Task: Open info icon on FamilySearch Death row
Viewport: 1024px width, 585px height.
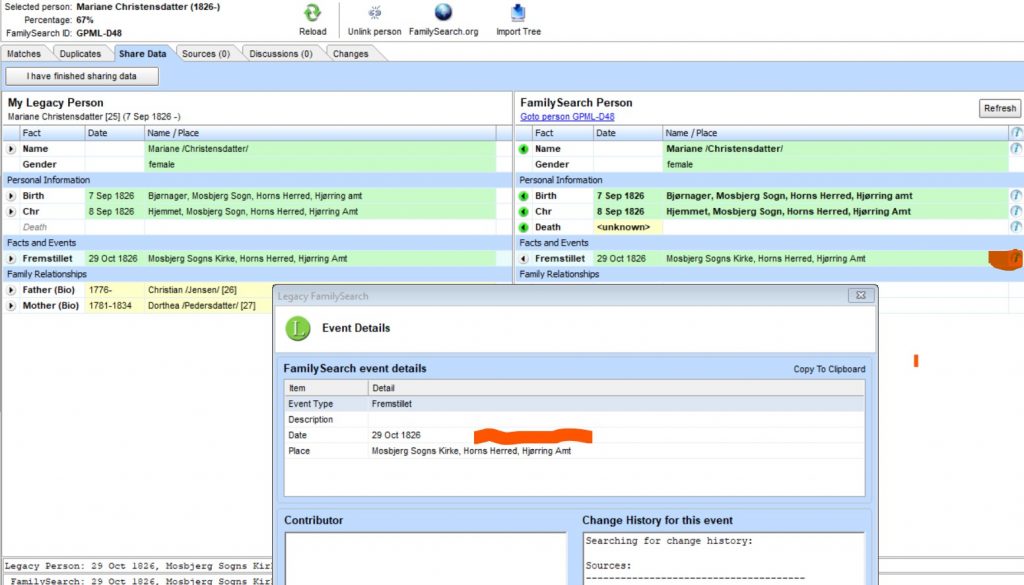Action: pyautogui.click(x=1016, y=227)
